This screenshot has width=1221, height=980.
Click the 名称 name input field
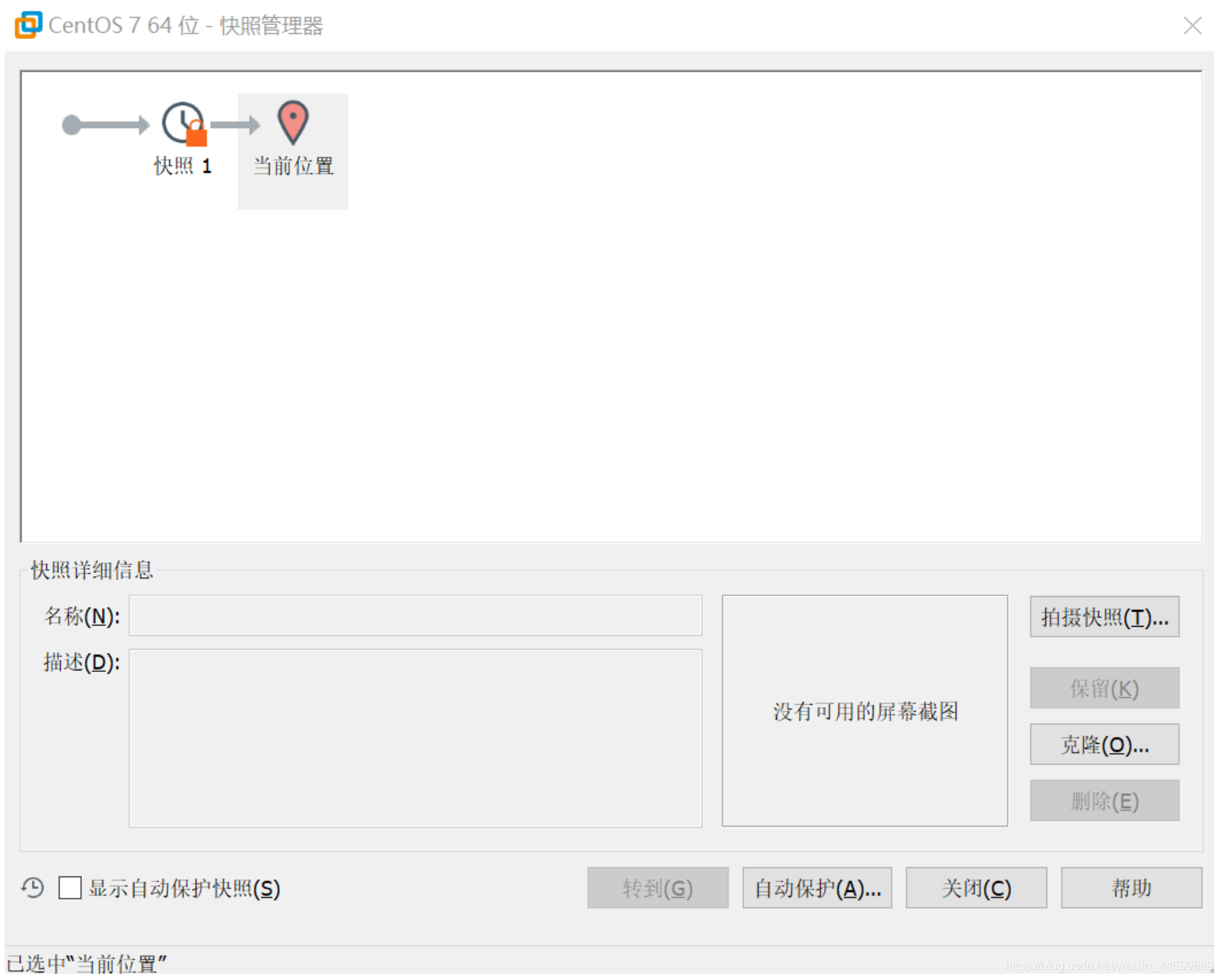(x=415, y=615)
